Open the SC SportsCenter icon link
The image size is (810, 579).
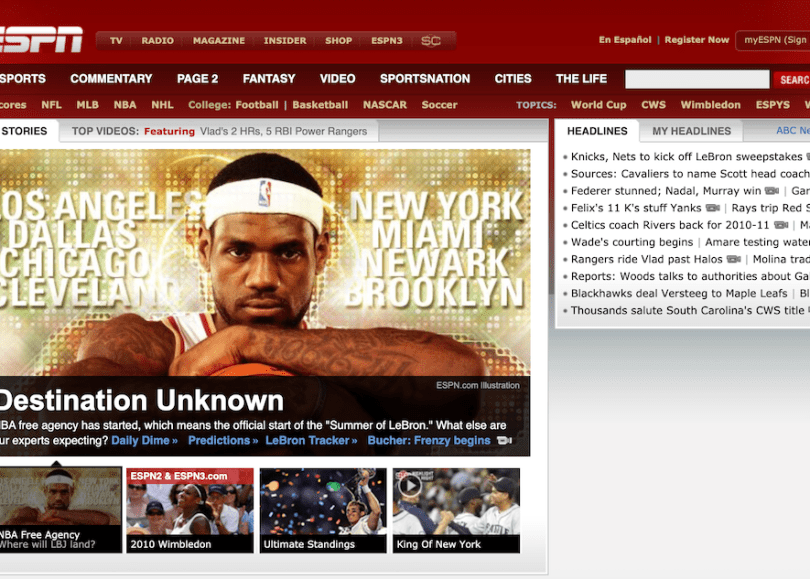(x=431, y=41)
